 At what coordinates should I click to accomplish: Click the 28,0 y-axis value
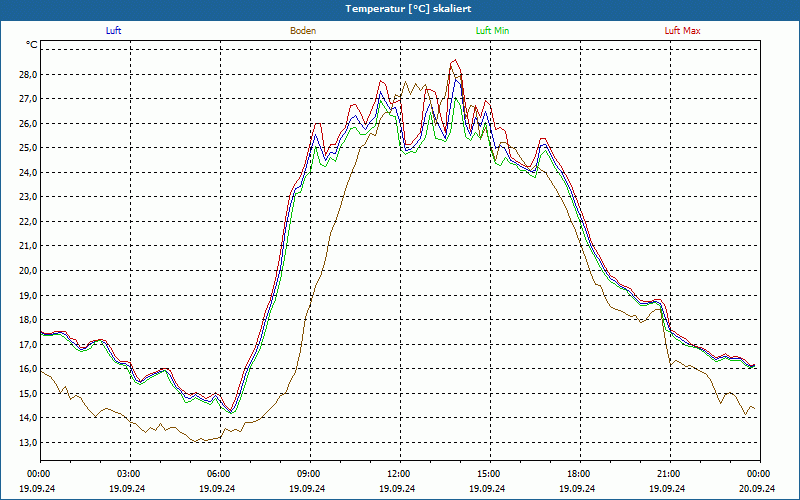pos(28,74)
